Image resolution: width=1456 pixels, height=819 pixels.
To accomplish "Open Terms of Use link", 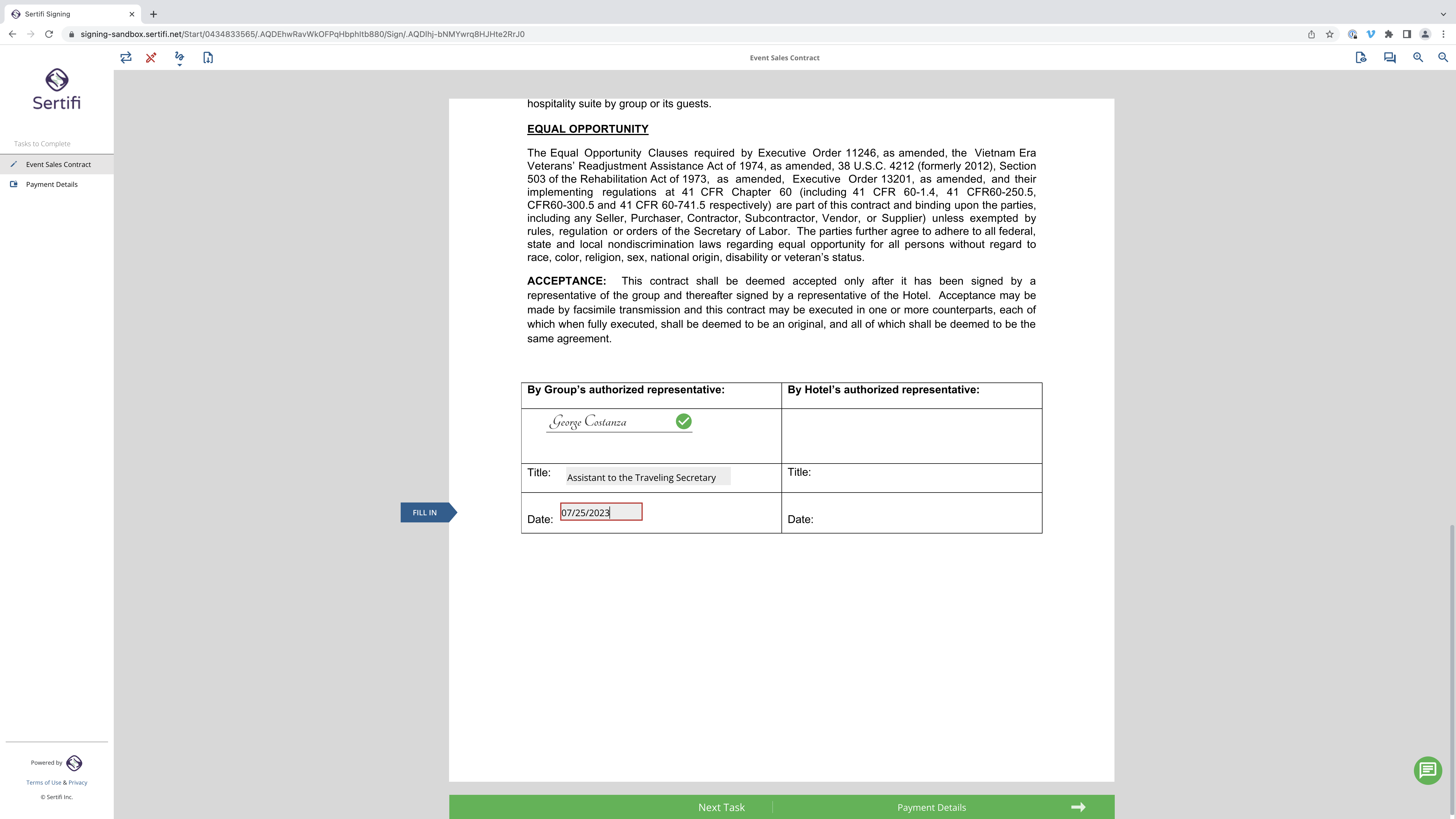I will (x=44, y=782).
